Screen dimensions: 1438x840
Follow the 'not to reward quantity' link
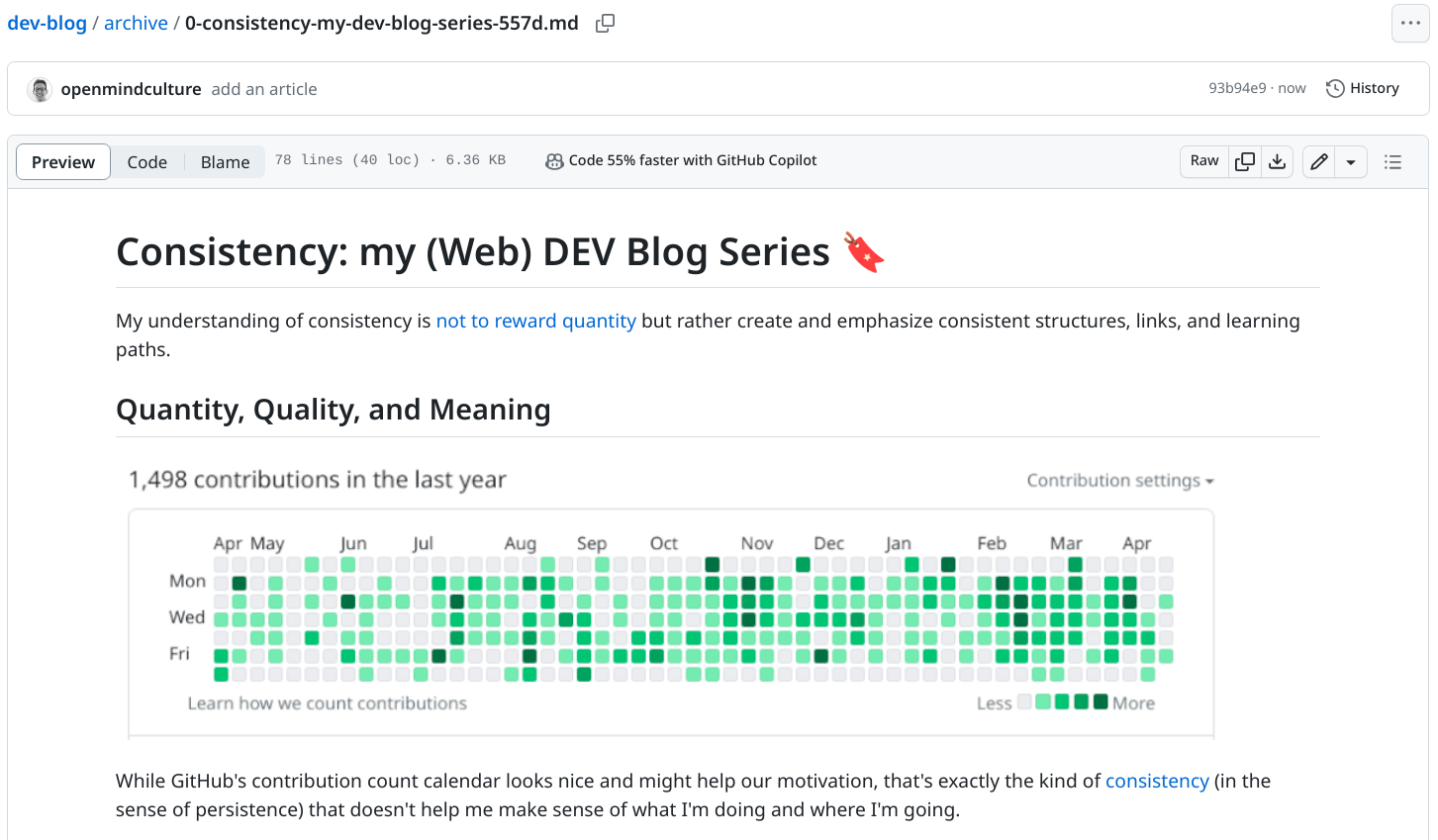pos(535,321)
